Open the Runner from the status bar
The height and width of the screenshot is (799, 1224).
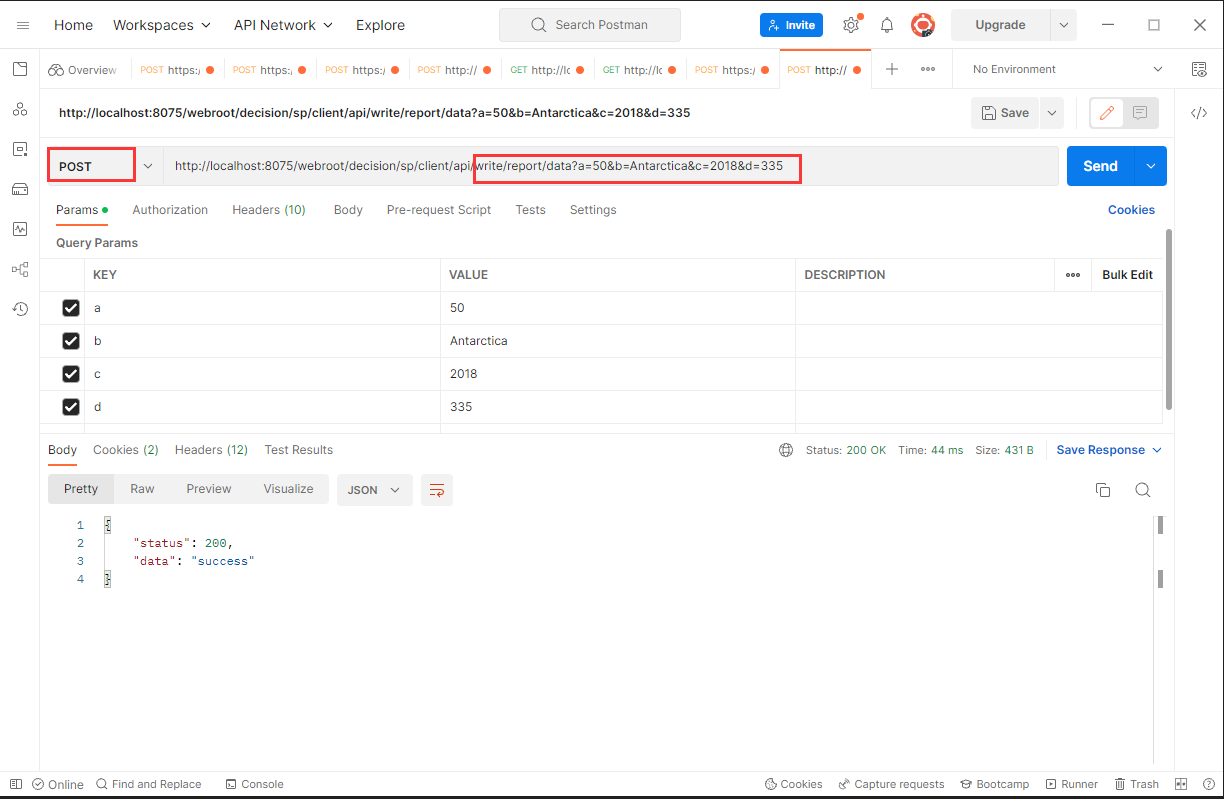coord(1072,784)
